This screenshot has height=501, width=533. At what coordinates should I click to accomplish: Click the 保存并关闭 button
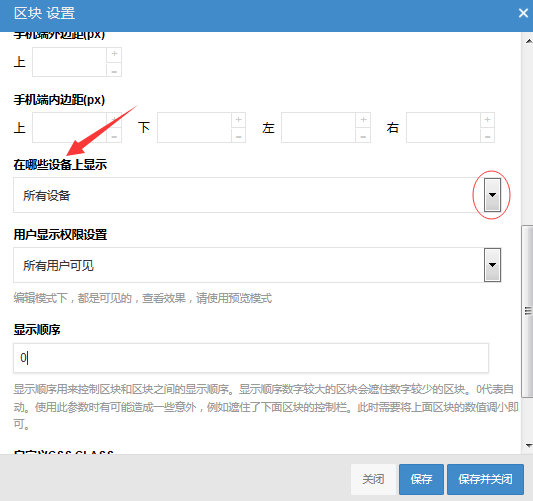pyautogui.click(x=485, y=479)
